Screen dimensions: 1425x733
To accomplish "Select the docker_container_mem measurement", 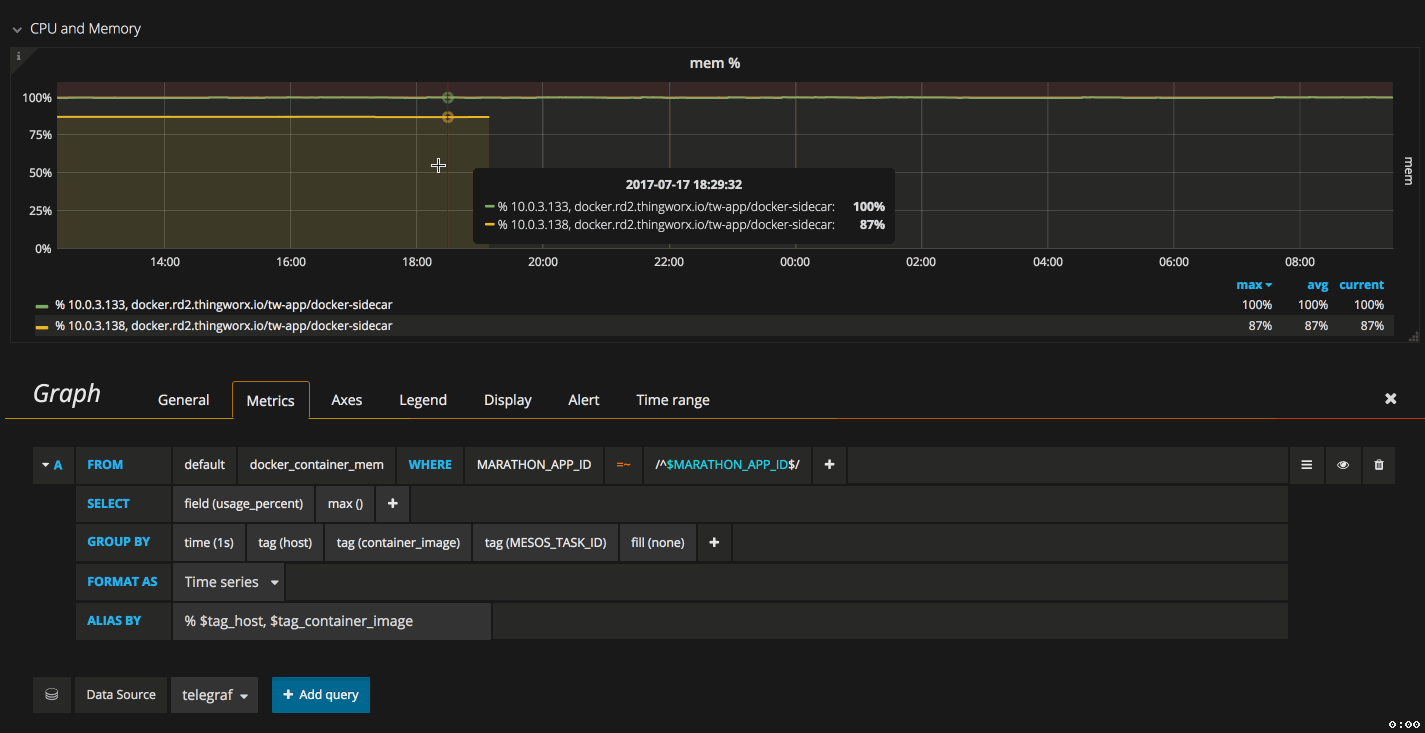I will [316, 465].
